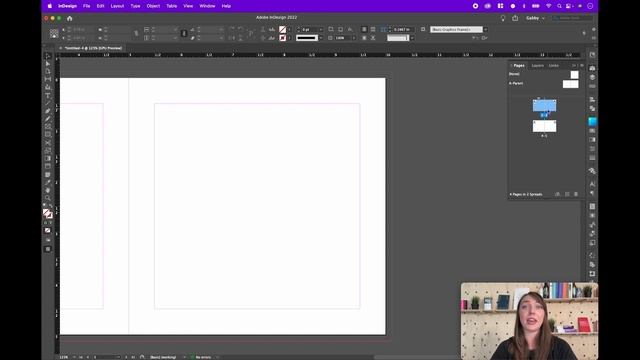Select the Zoom tool in toolbox
The image size is (640, 360).
[x=48, y=198]
